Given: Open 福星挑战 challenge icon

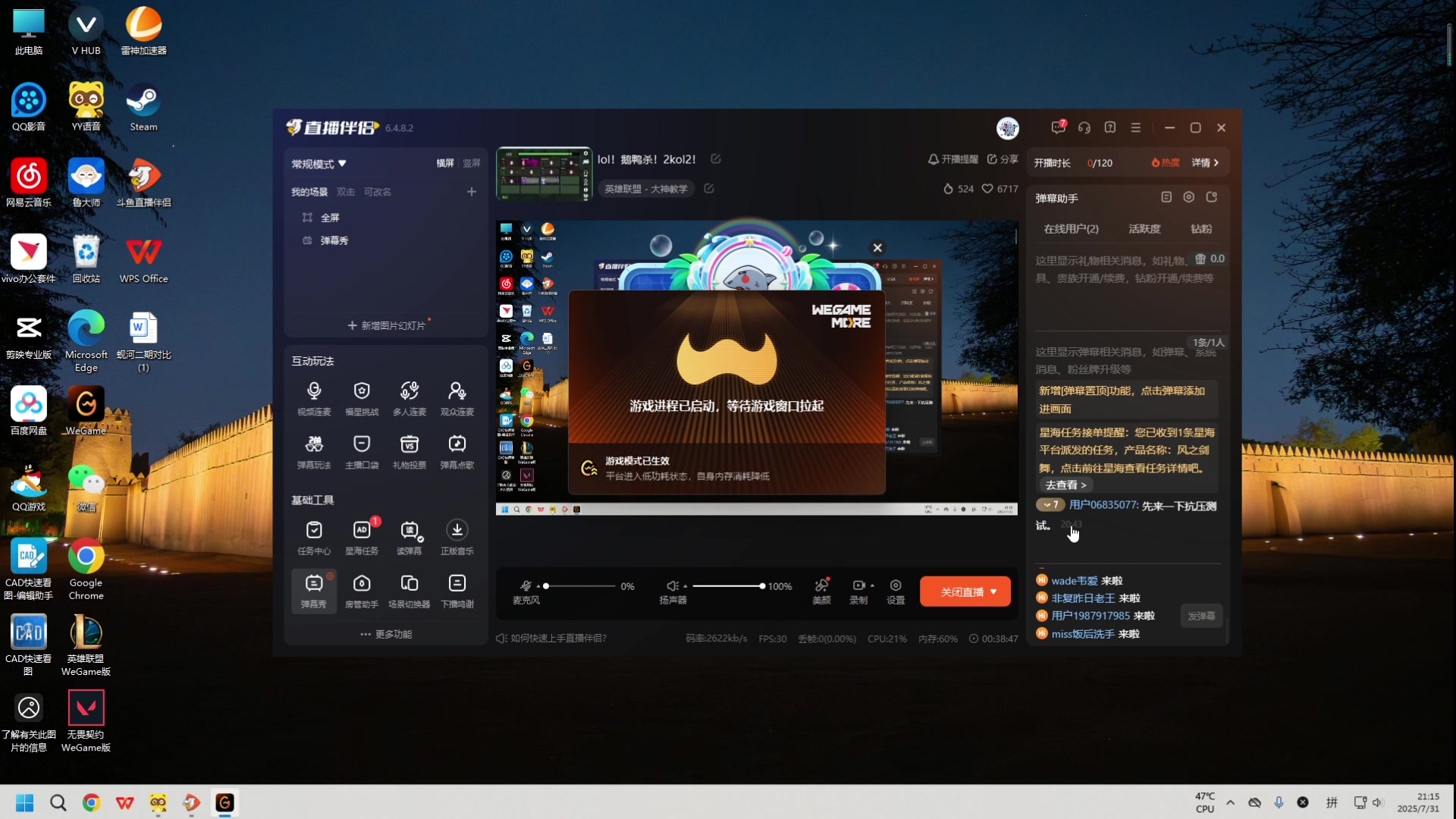Looking at the screenshot, I should click(362, 399).
